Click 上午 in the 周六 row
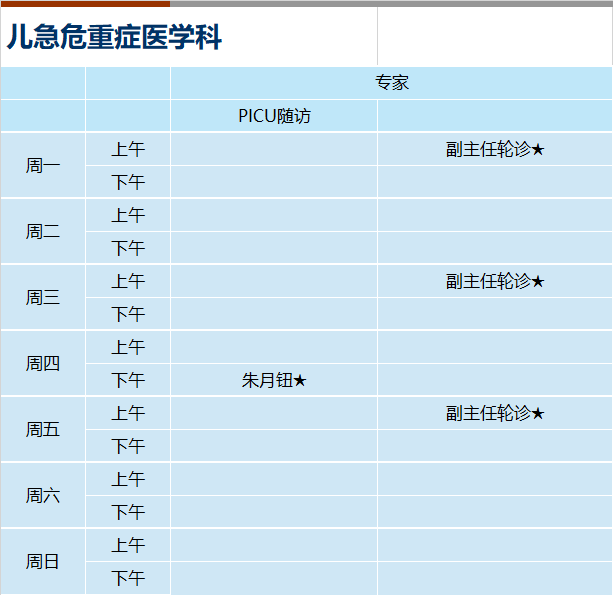613x595 pixels. pyautogui.click(x=128, y=479)
